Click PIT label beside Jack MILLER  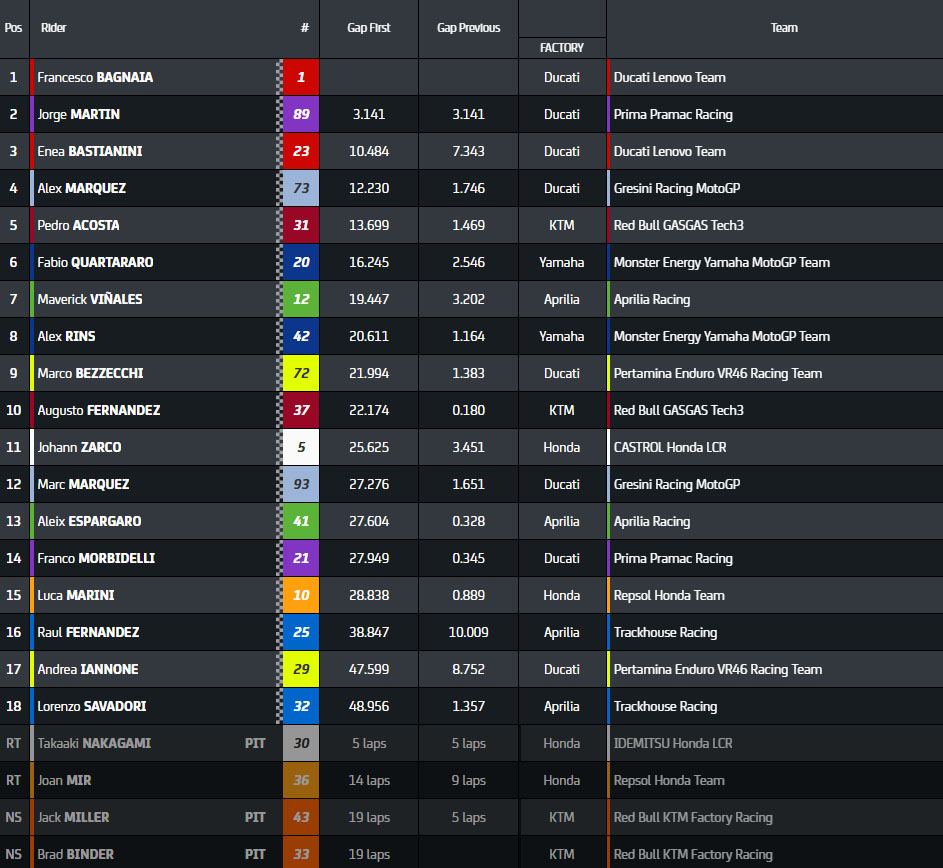tap(255, 817)
